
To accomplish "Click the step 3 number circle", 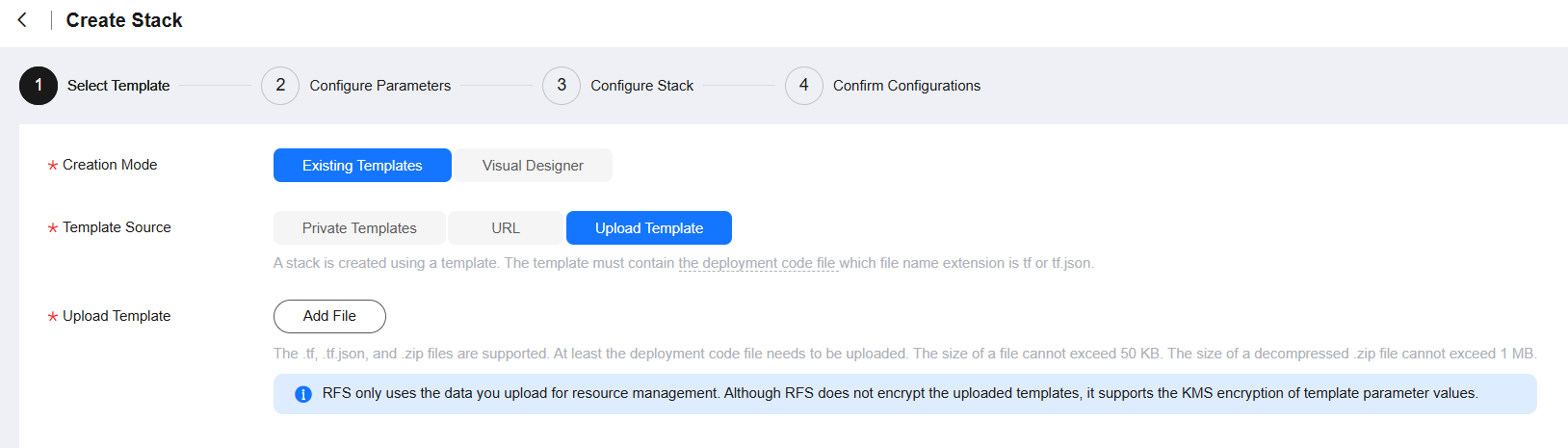I will (562, 86).
